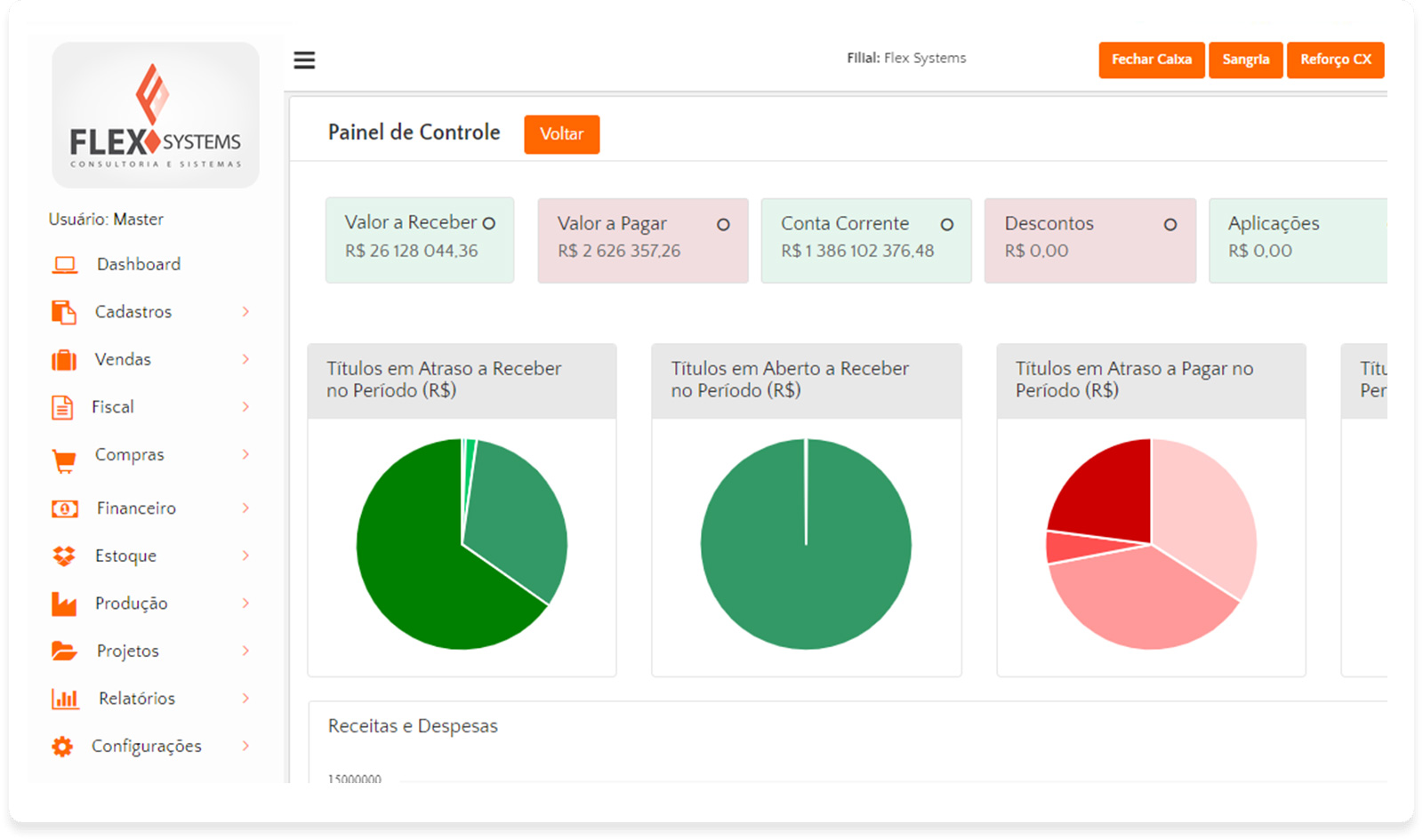1423x840 pixels.
Task: Expand the Cadastros submenu chevron
Action: point(245,312)
